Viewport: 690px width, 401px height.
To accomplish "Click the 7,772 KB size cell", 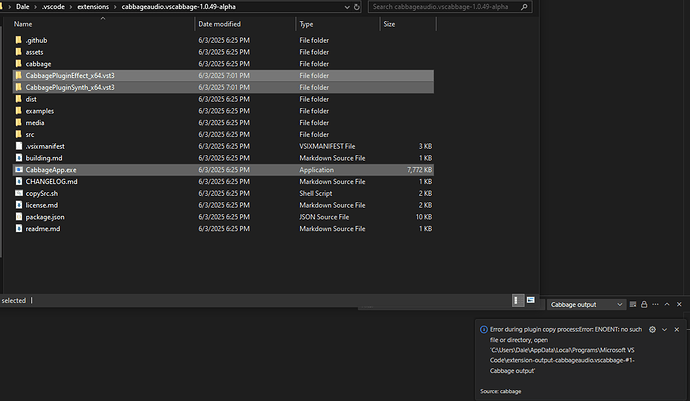I will click(419, 169).
